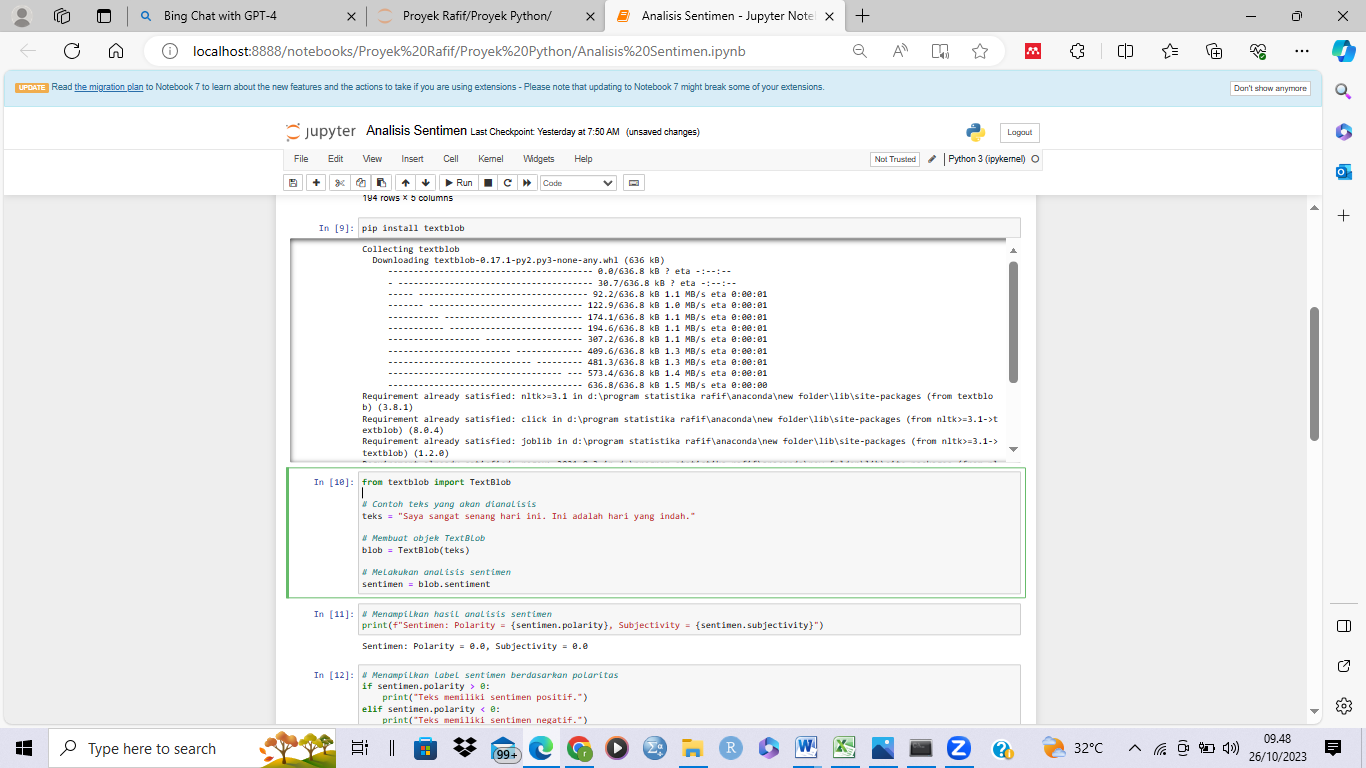
Task: Insert a cell below with plus icon
Action: coord(316,183)
